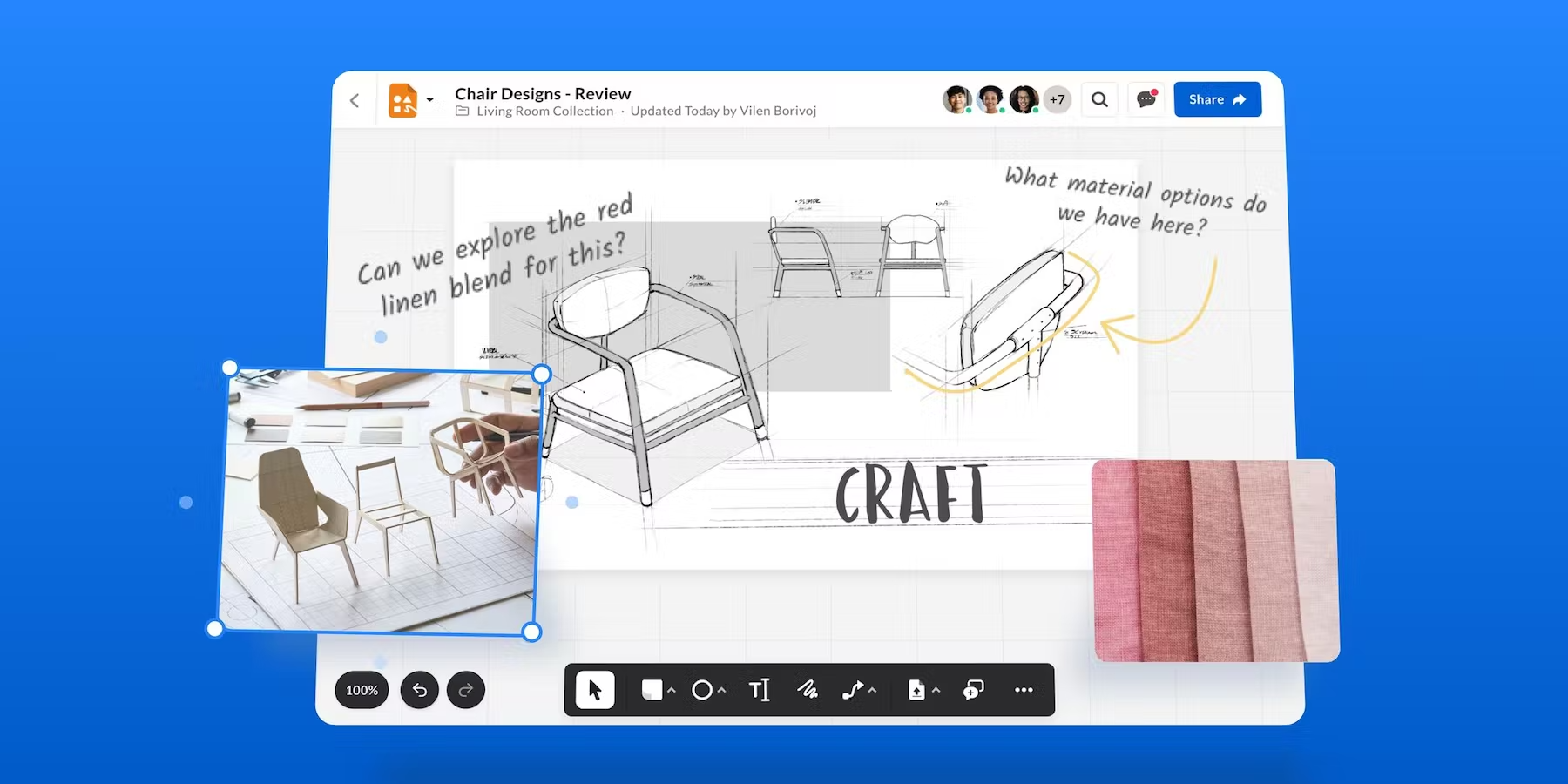Image resolution: width=1568 pixels, height=784 pixels.
Task: Open the more tools ellipsis menu
Action: 1023,690
